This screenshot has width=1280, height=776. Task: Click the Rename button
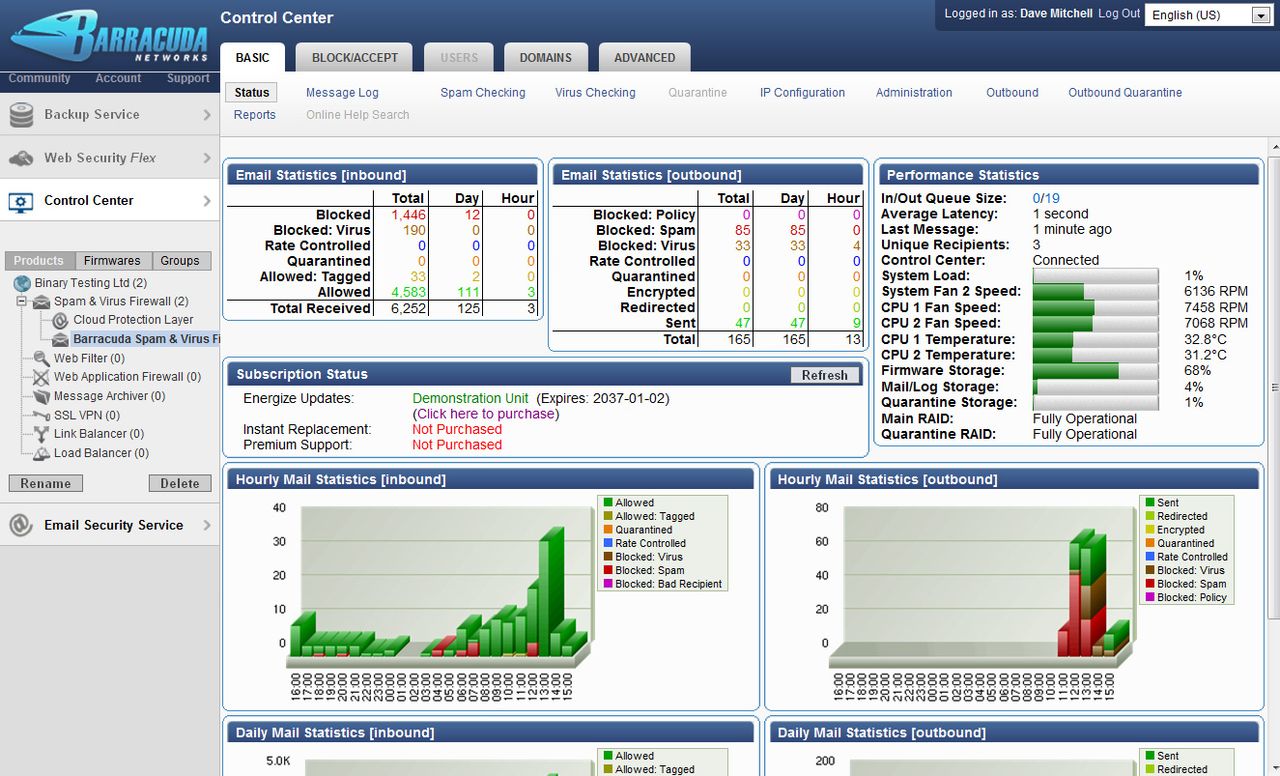pyautogui.click(x=45, y=484)
